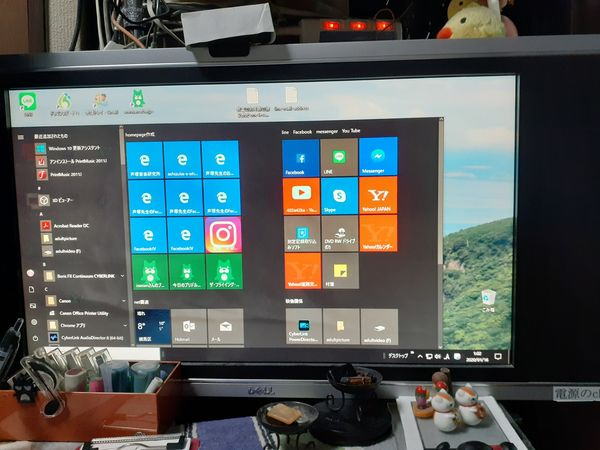
Task: Click the net関連 tile group title
Action: [x=142, y=302]
